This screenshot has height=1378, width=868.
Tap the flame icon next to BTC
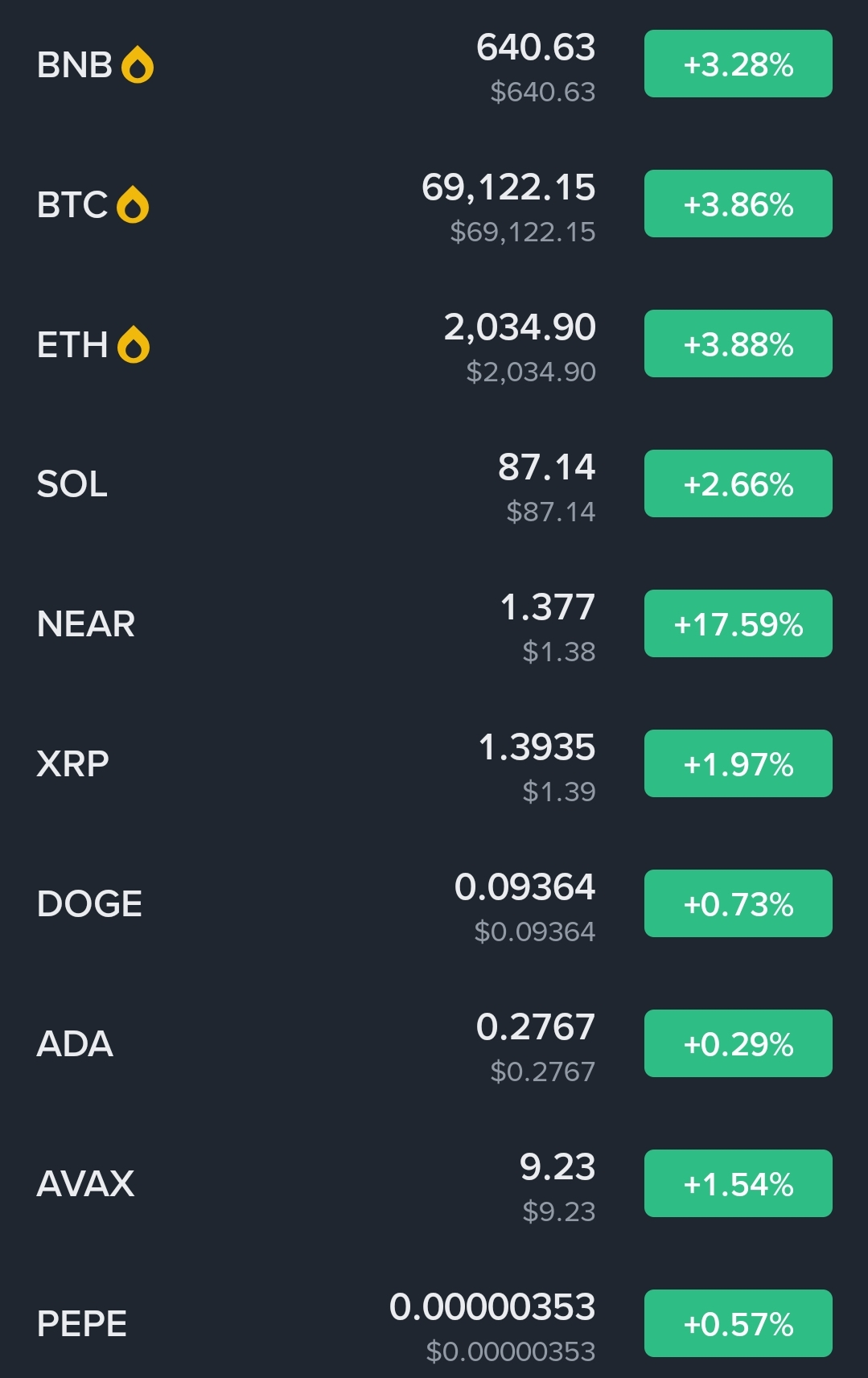[133, 205]
